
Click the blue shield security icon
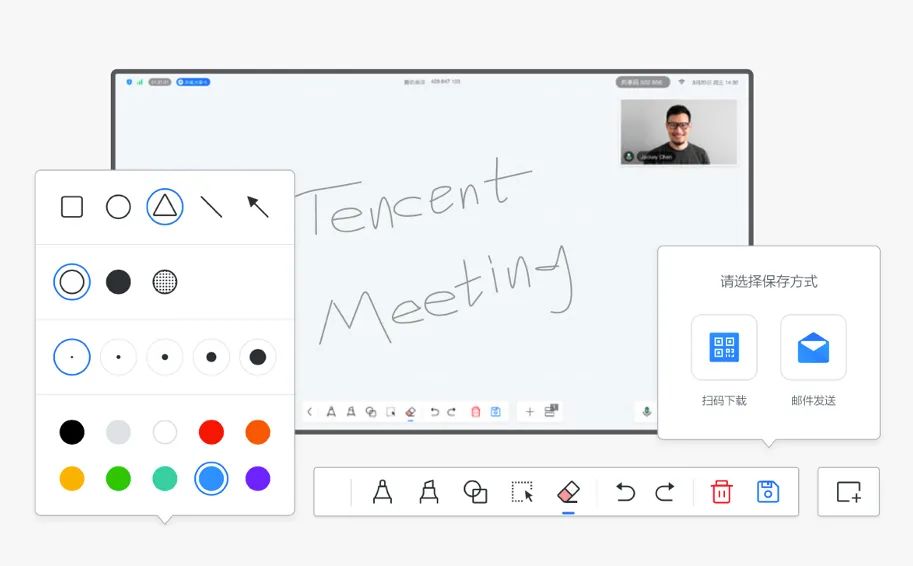(129, 82)
